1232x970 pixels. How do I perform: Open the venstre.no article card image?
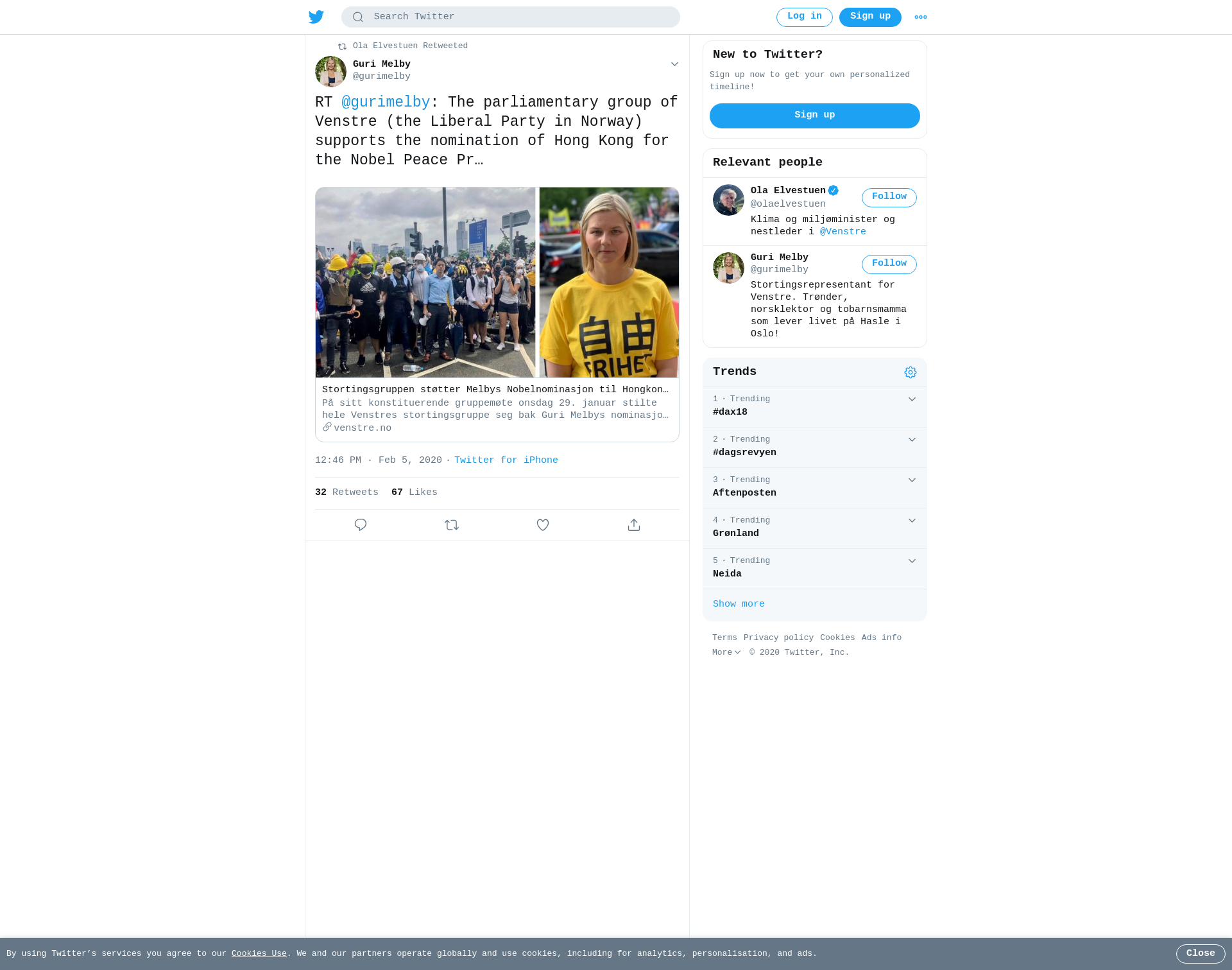[x=497, y=282]
